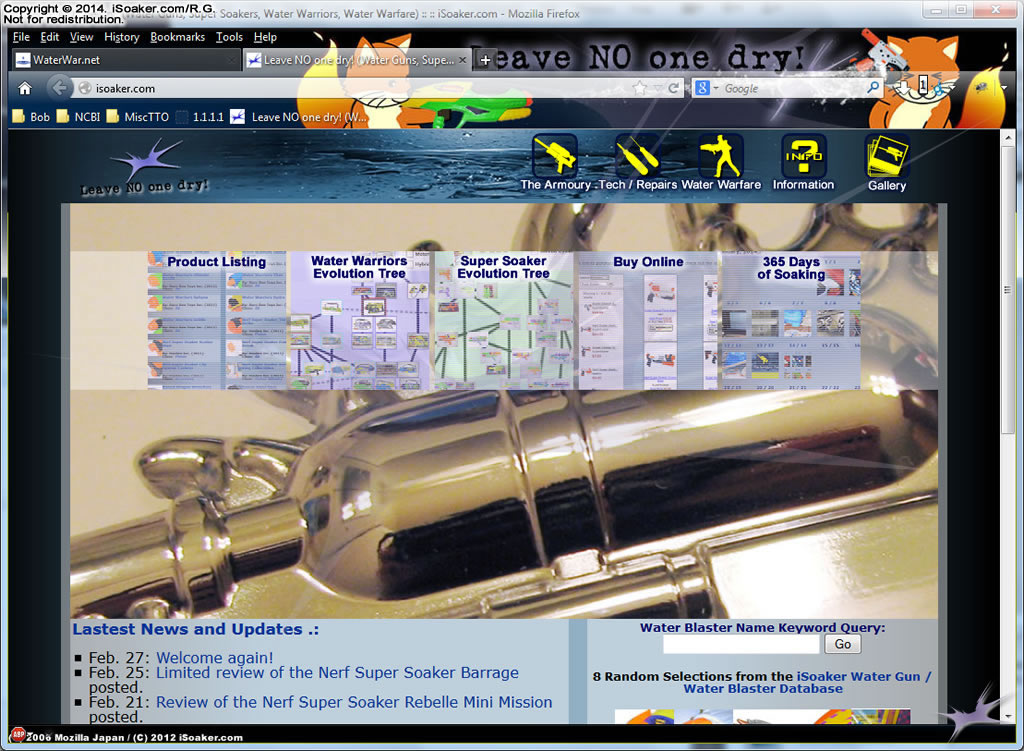1024x751 pixels.
Task: Open the MiscTTO bookmarks folder
Action: (x=138, y=117)
